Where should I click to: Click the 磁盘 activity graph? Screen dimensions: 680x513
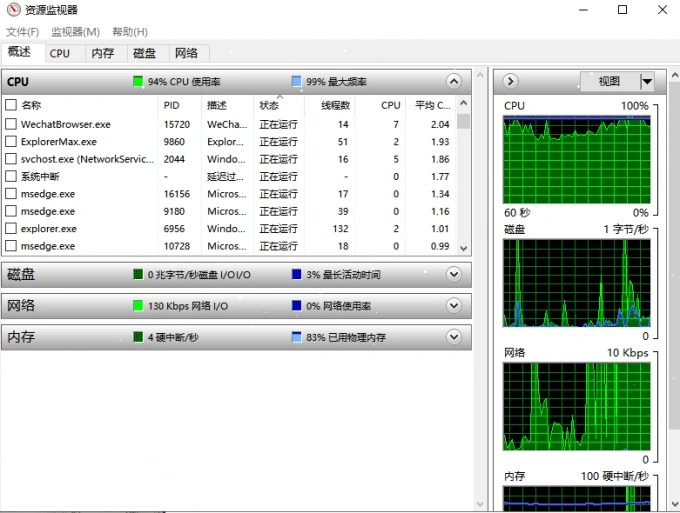[577, 283]
